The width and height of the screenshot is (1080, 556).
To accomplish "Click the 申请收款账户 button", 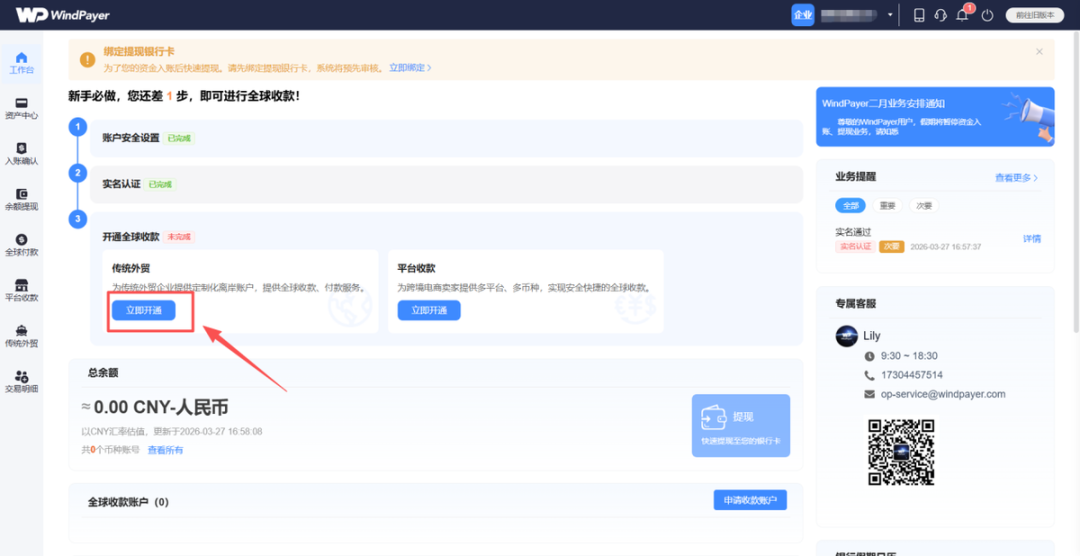I will pyautogui.click(x=750, y=500).
